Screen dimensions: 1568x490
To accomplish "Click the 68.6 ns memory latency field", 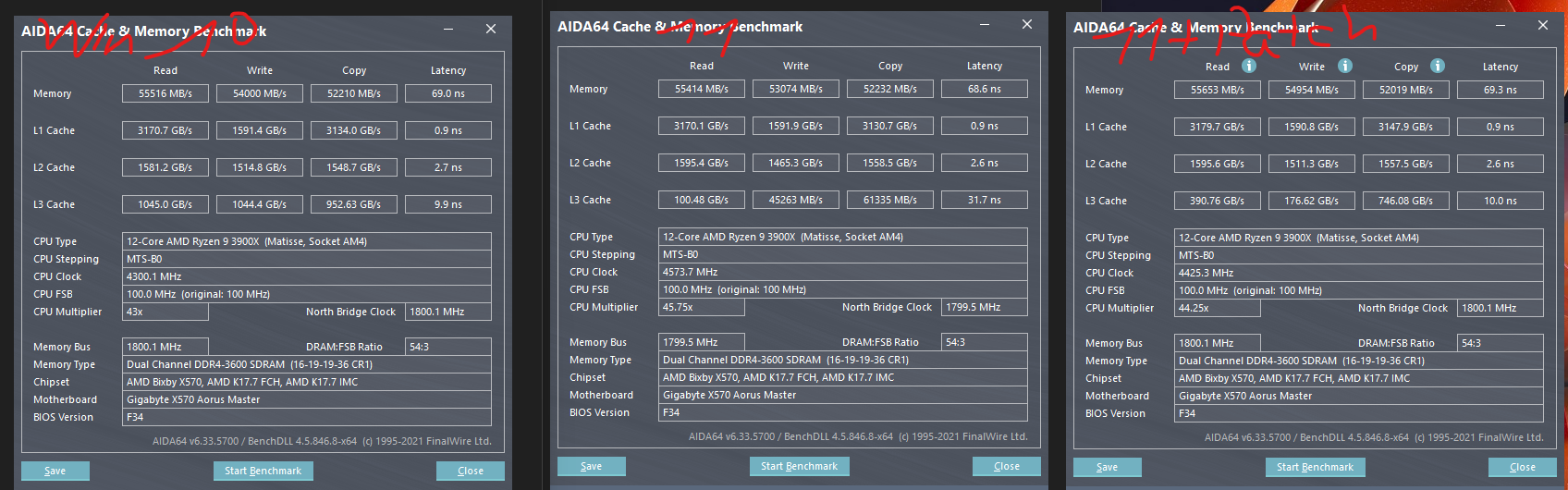I will [x=985, y=89].
